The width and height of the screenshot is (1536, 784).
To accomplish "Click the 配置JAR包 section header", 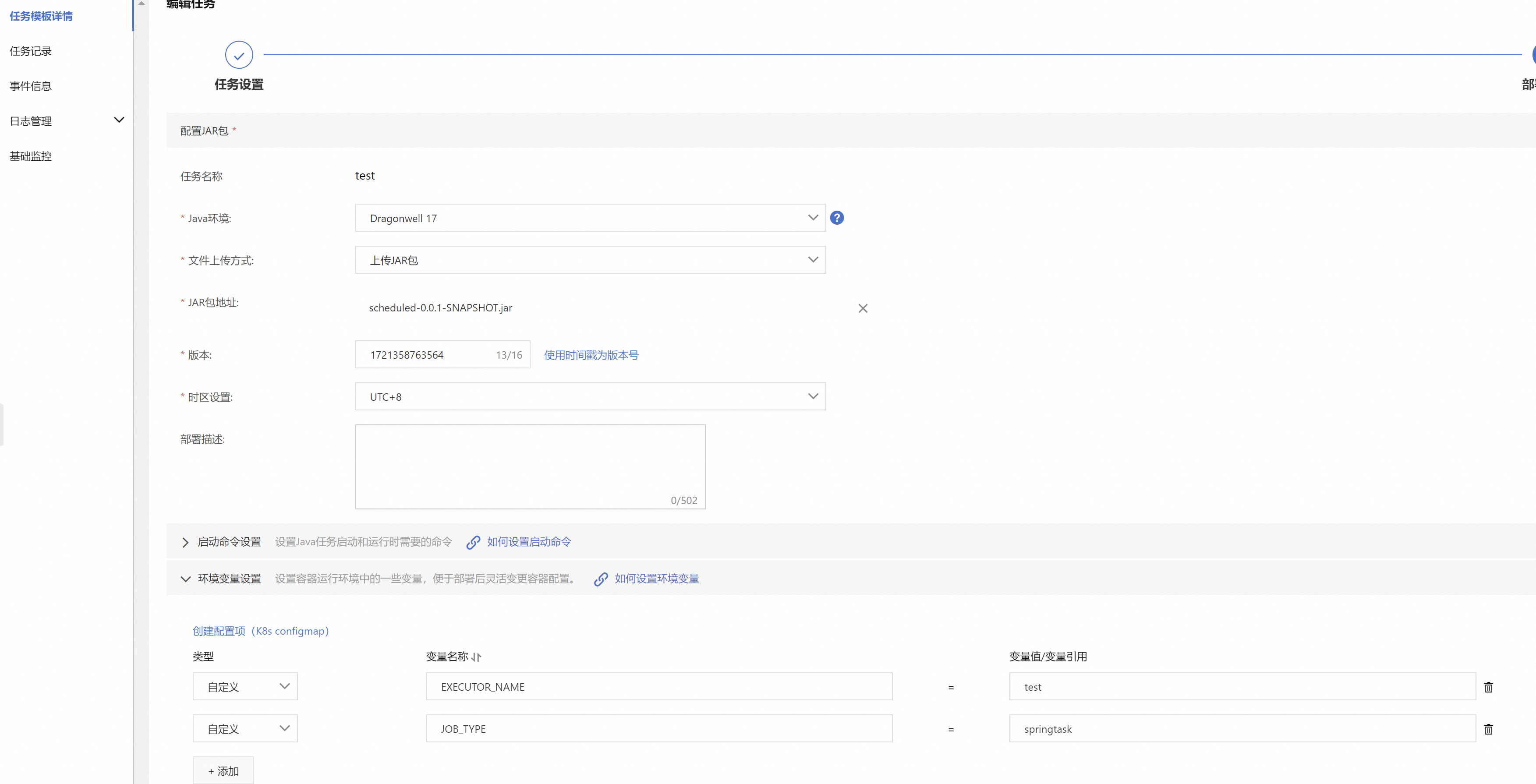I will pyautogui.click(x=851, y=130).
